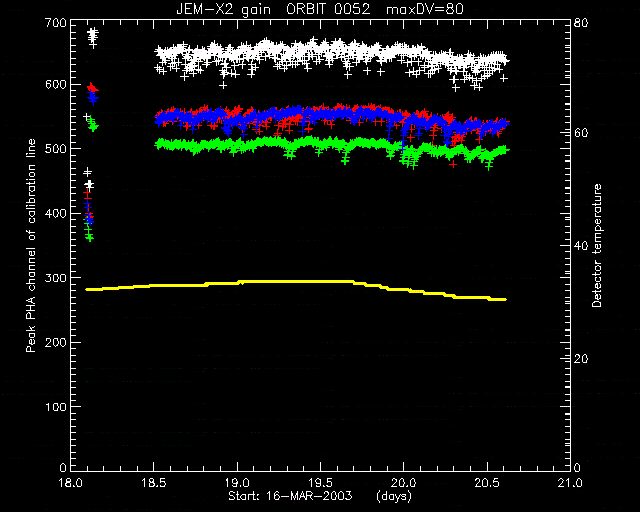Click the 'Start: 16-MAR-2003 (days)' axis label
This screenshot has width=640, height=512.
click(320, 496)
